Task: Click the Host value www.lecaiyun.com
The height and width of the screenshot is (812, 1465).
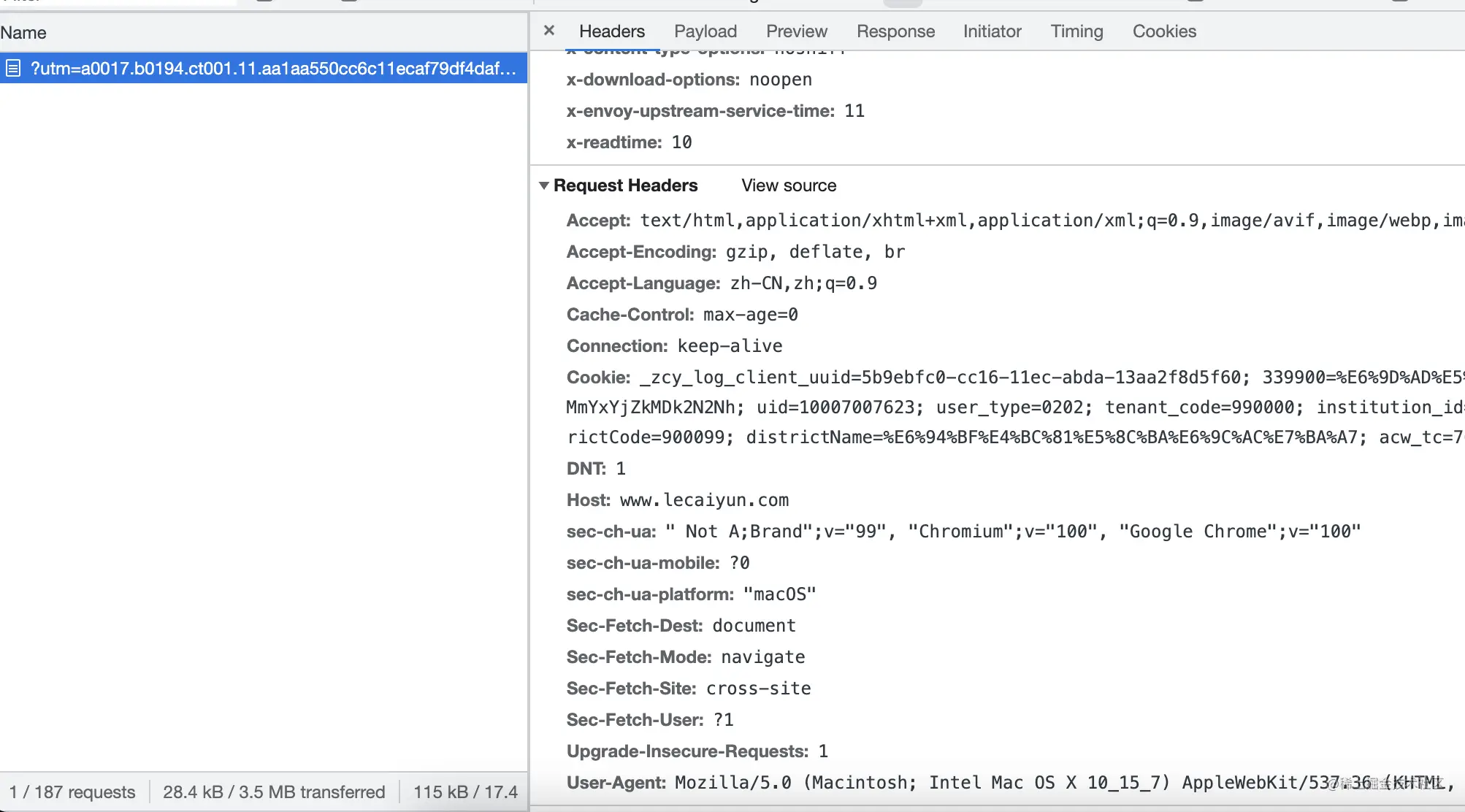Action: (x=703, y=500)
